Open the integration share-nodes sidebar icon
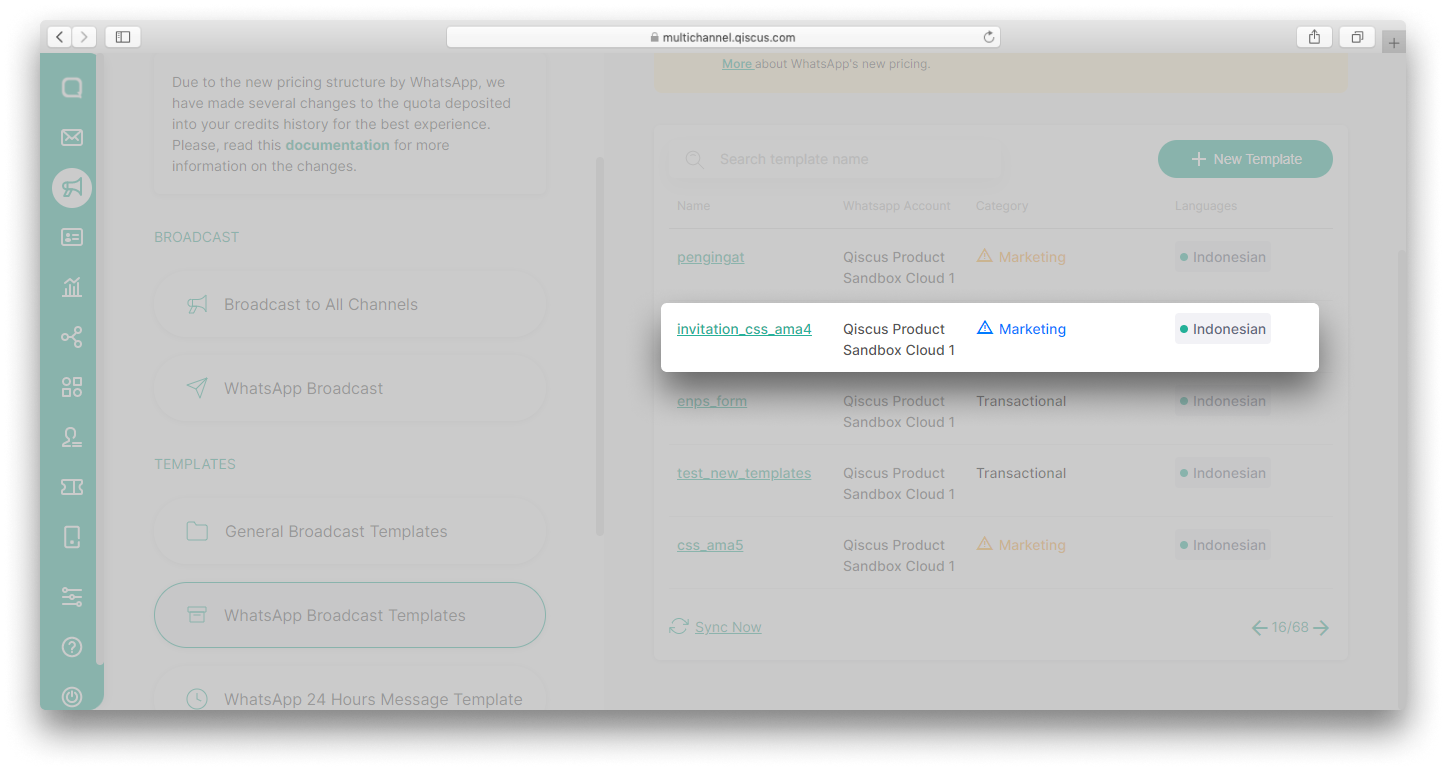 [x=72, y=337]
